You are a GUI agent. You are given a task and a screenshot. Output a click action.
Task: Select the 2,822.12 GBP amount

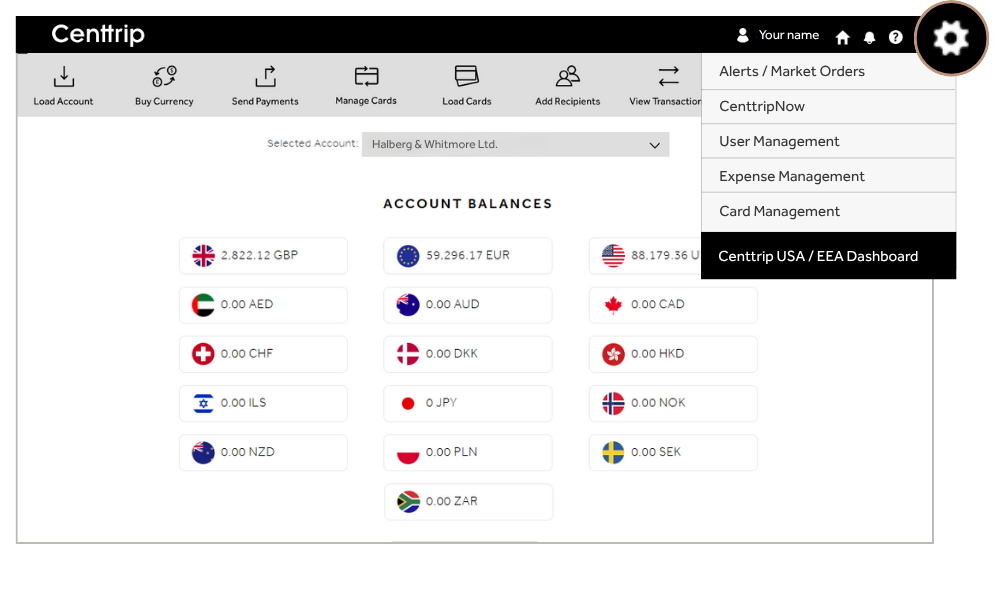260,255
